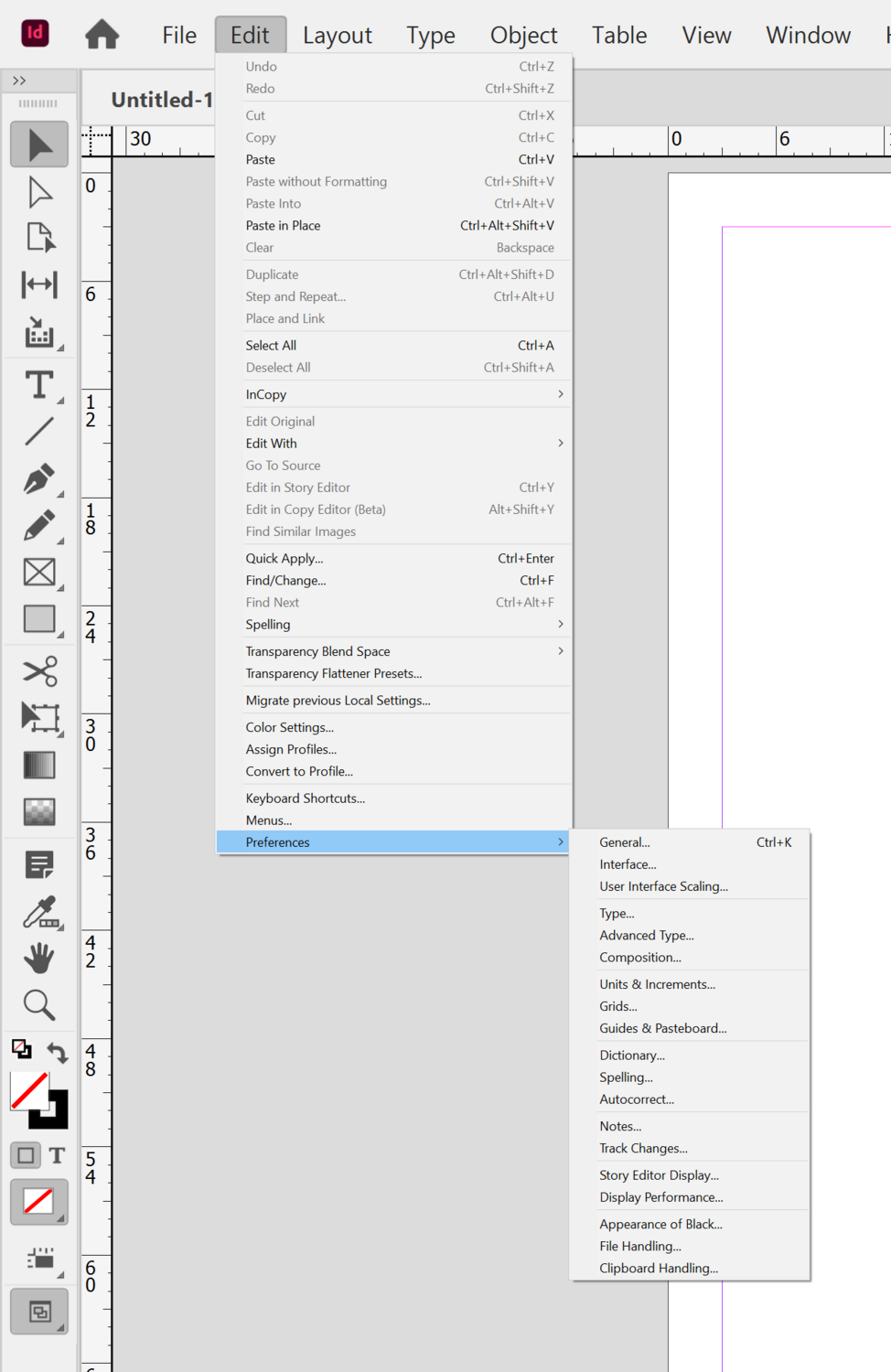
Task: Select the Gradient Feather tool
Action: point(39,811)
